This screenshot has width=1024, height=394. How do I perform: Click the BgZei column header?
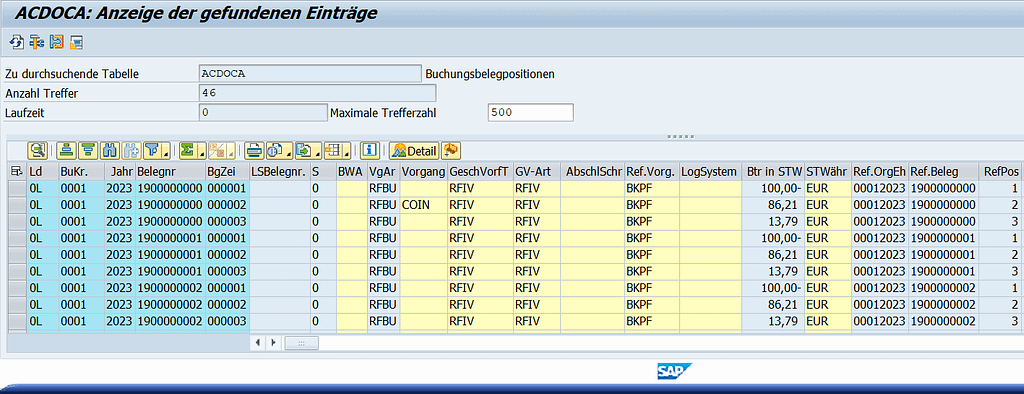tap(227, 171)
